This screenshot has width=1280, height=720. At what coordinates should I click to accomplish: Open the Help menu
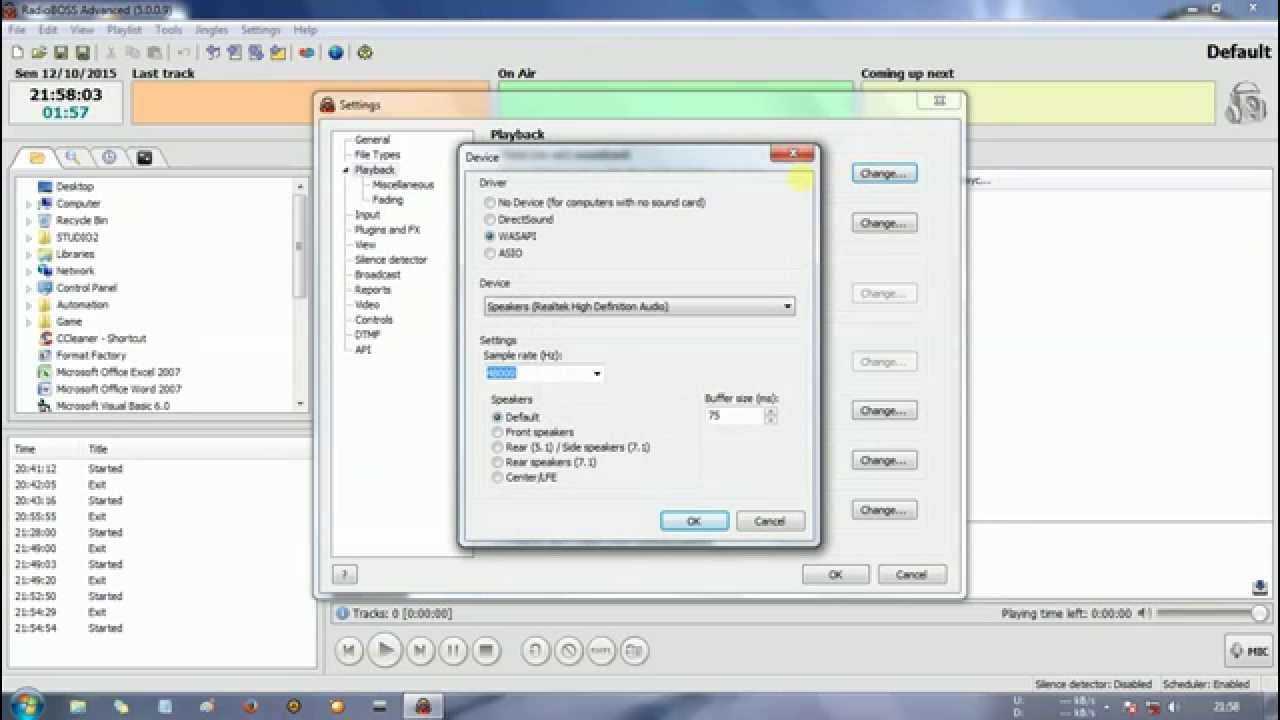(305, 30)
